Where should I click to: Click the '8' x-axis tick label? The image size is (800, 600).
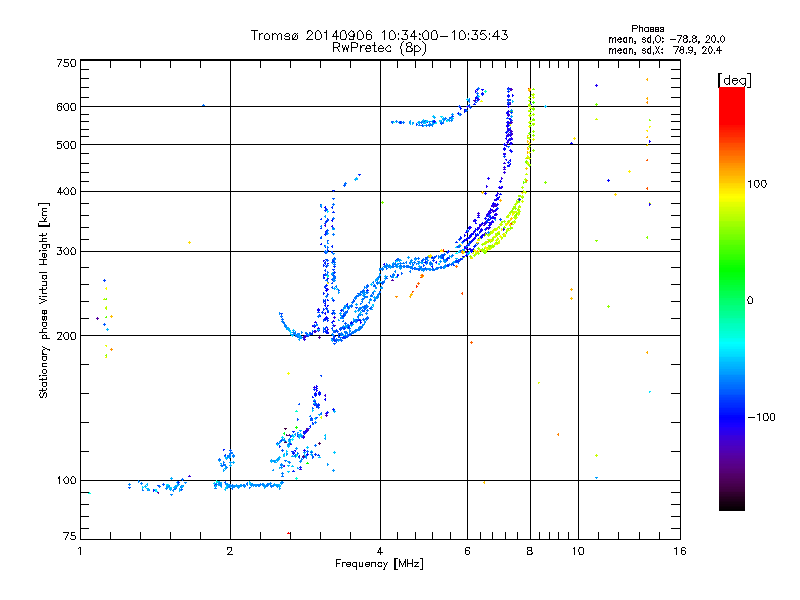[530, 551]
